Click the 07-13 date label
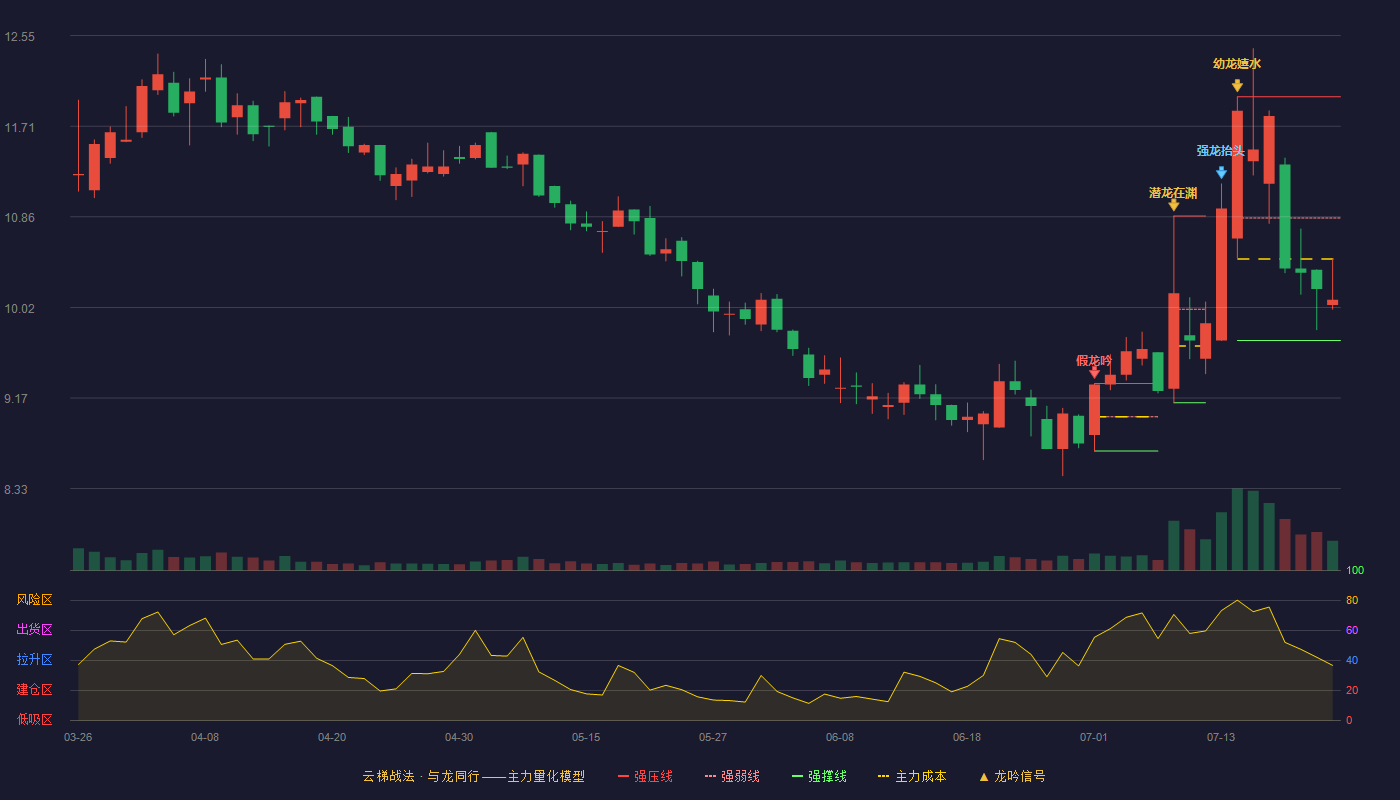Viewport: 1400px width, 800px height. (x=1221, y=737)
